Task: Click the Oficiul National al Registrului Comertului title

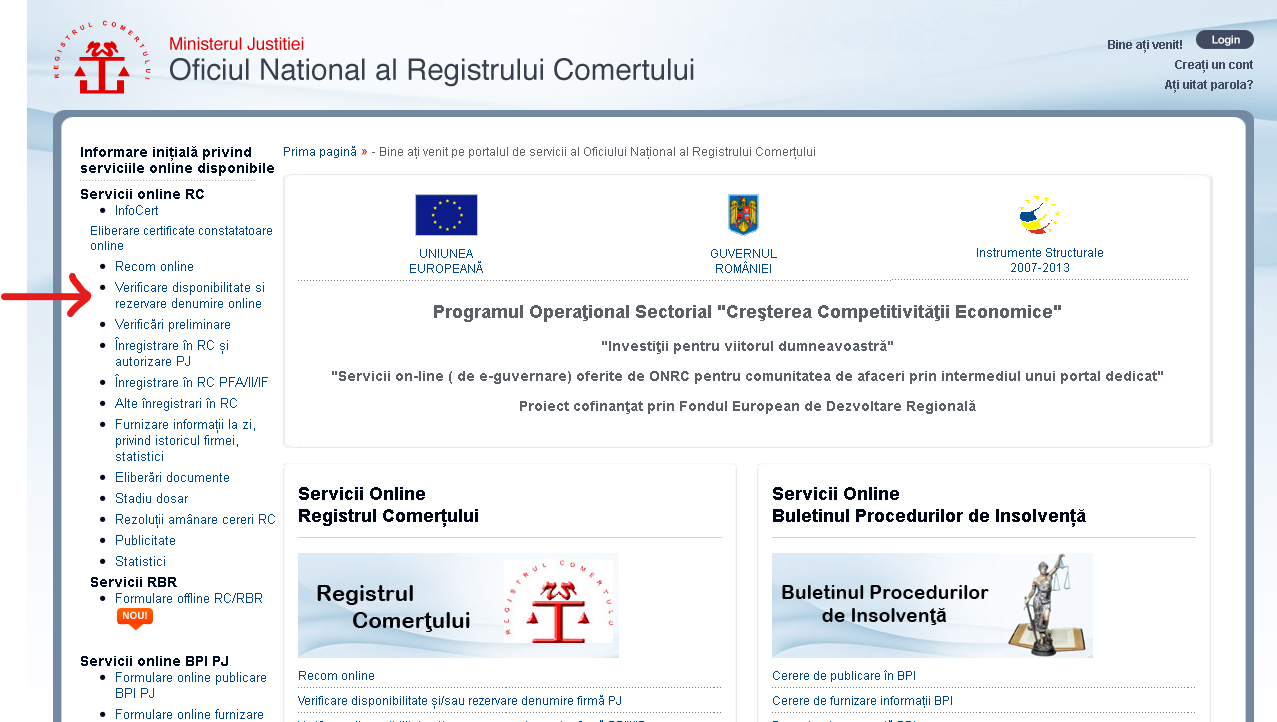Action: pos(431,70)
